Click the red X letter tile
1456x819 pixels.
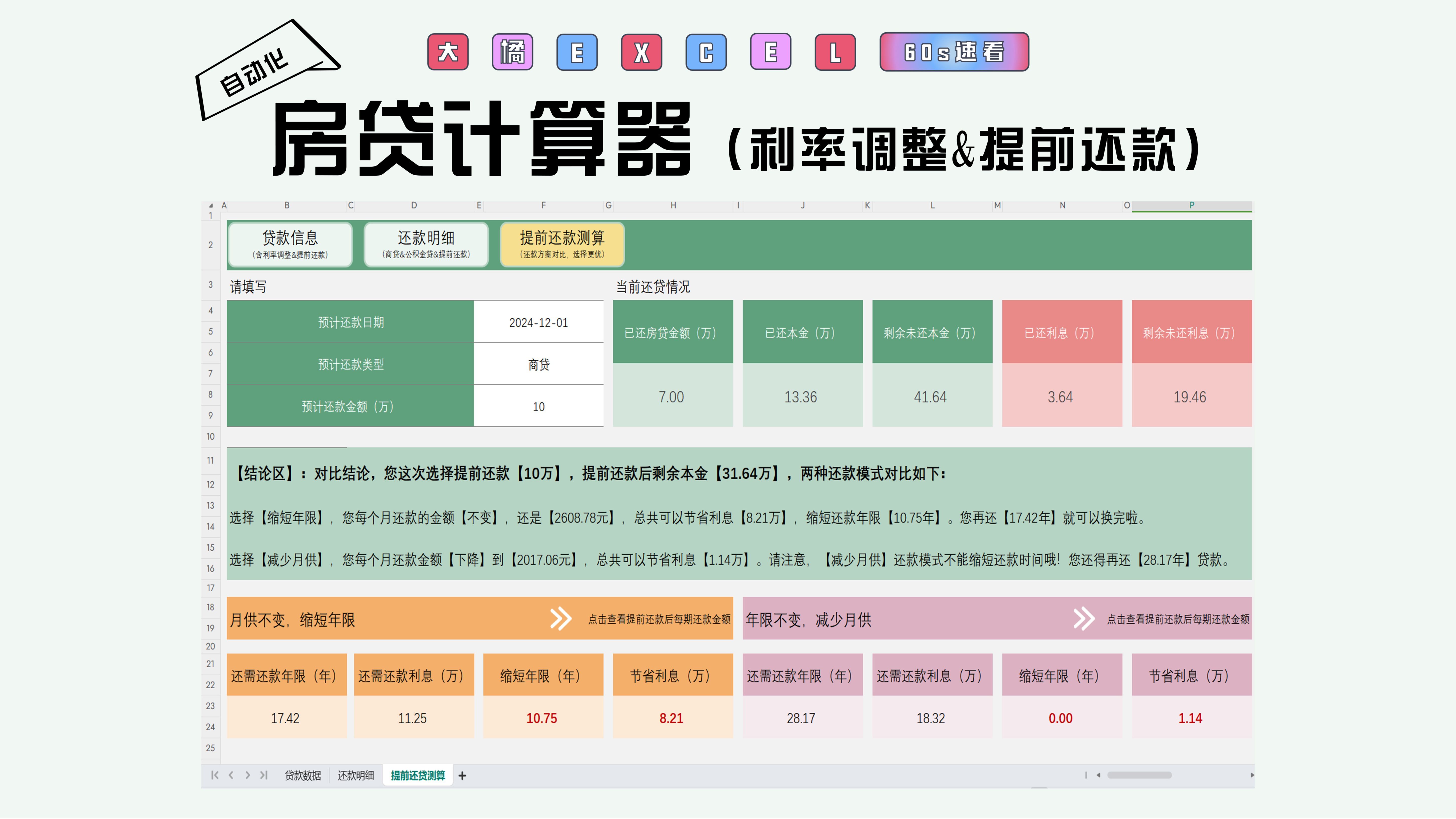coord(641,52)
